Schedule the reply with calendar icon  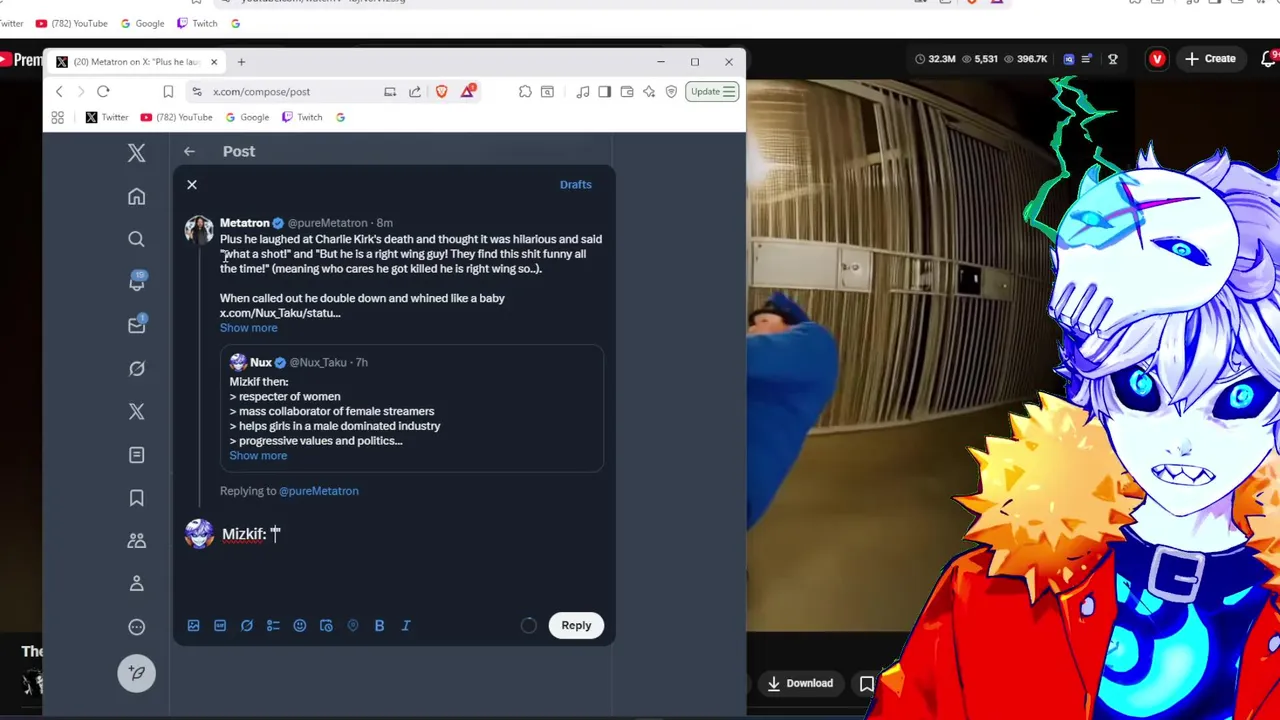(x=326, y=625)
